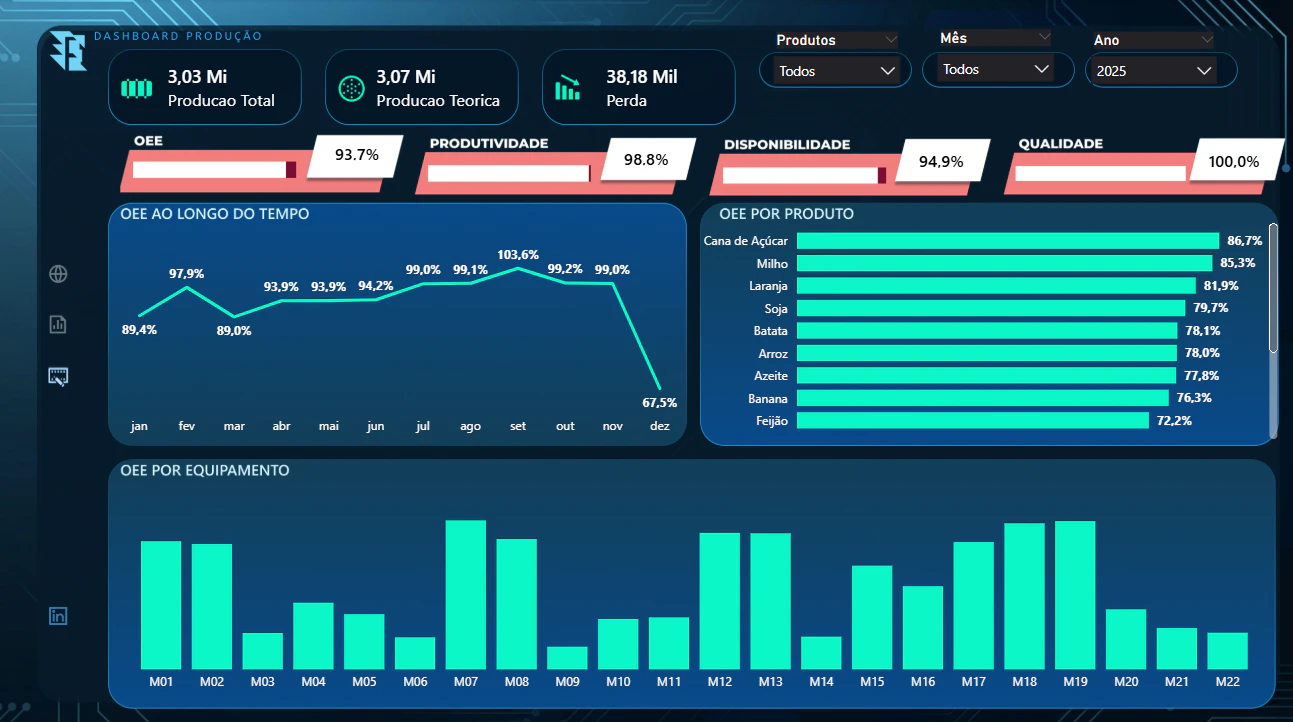This screenshot has height=722, width=1293.
Task: Click the M07 equipment bar
Action: [466, 595]
